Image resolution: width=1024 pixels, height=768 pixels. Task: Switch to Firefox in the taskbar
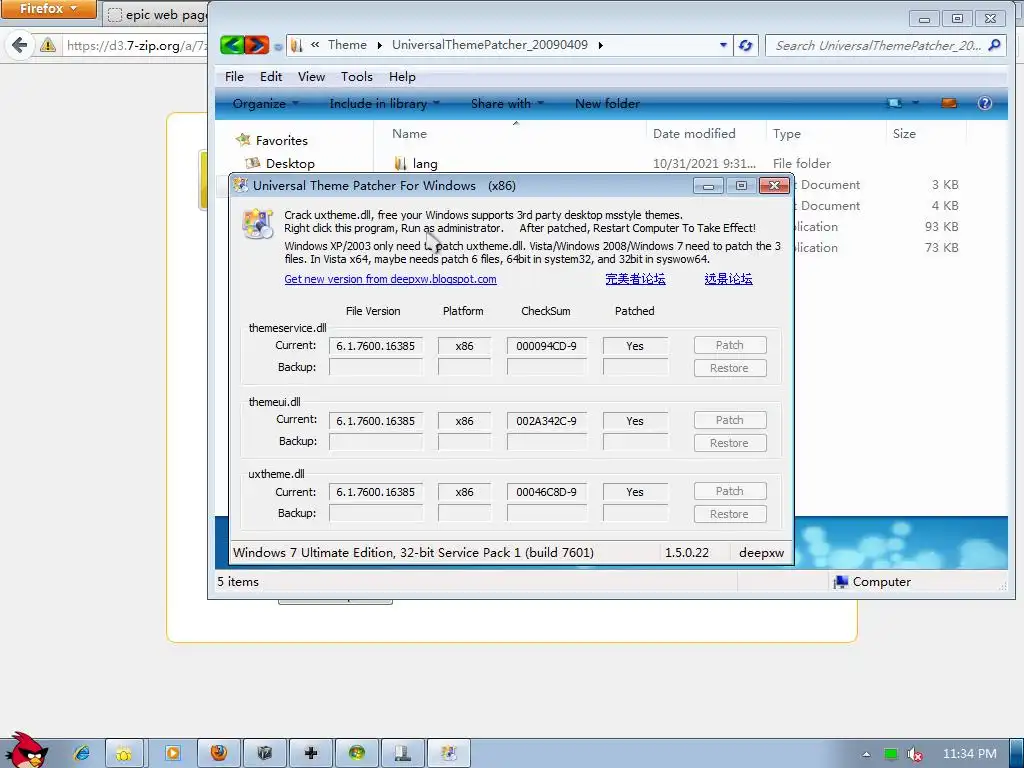click(x=219, y=753)
